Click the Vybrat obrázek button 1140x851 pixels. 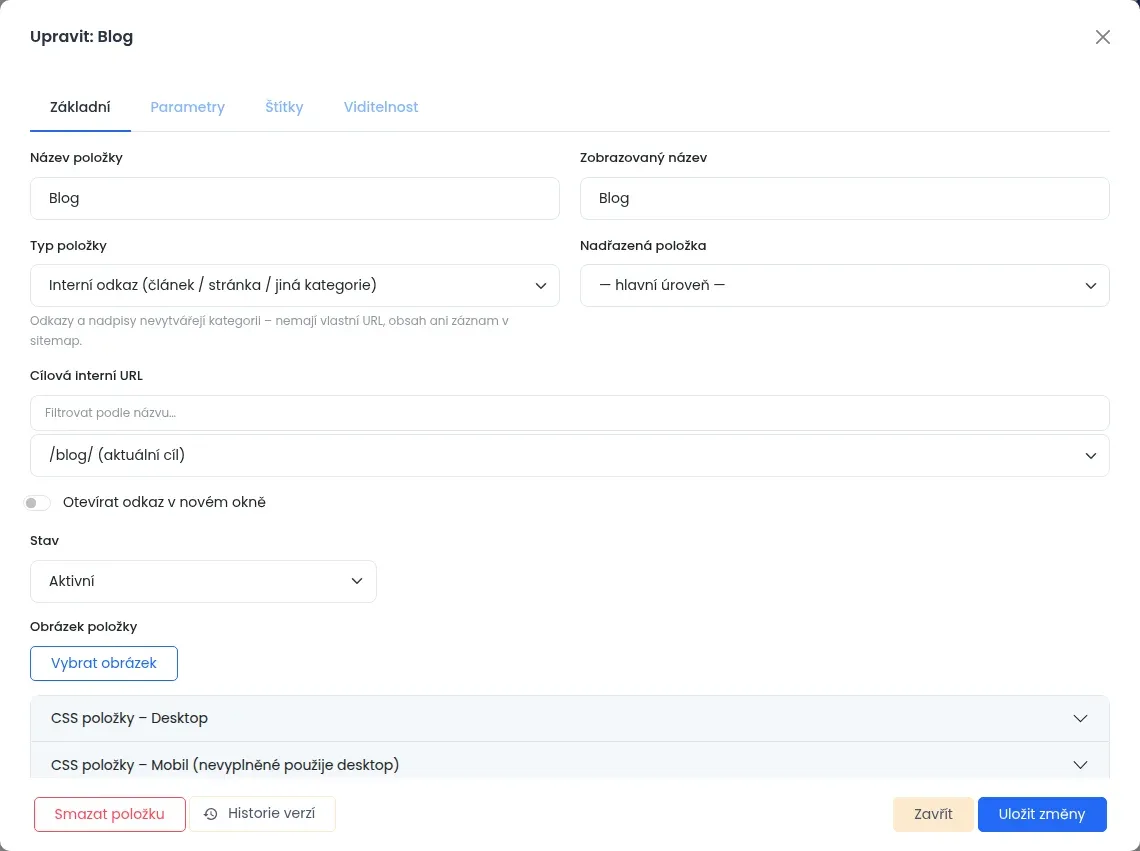(104, 663)
